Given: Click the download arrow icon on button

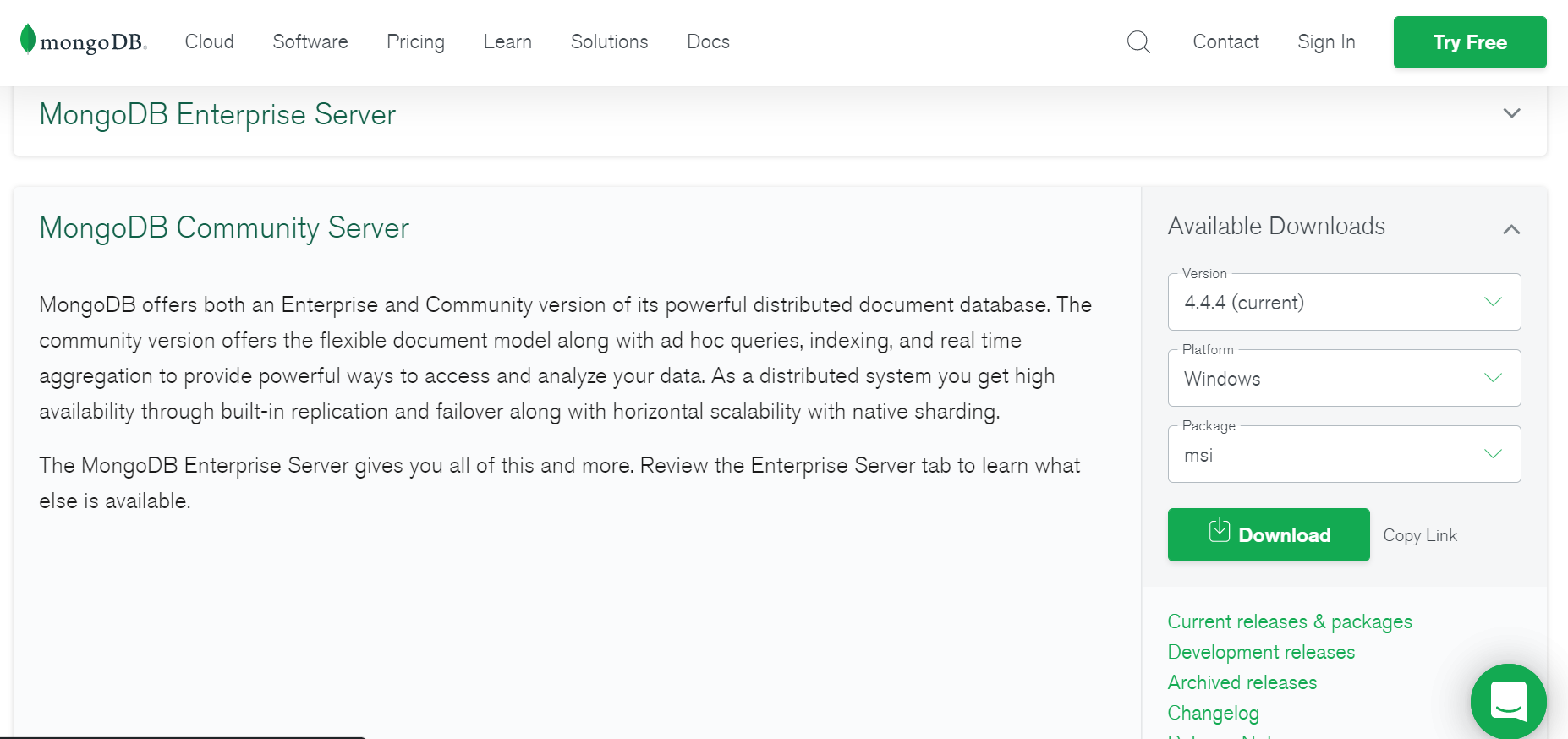Looking at the screenshot, I should pos(1219,530).
